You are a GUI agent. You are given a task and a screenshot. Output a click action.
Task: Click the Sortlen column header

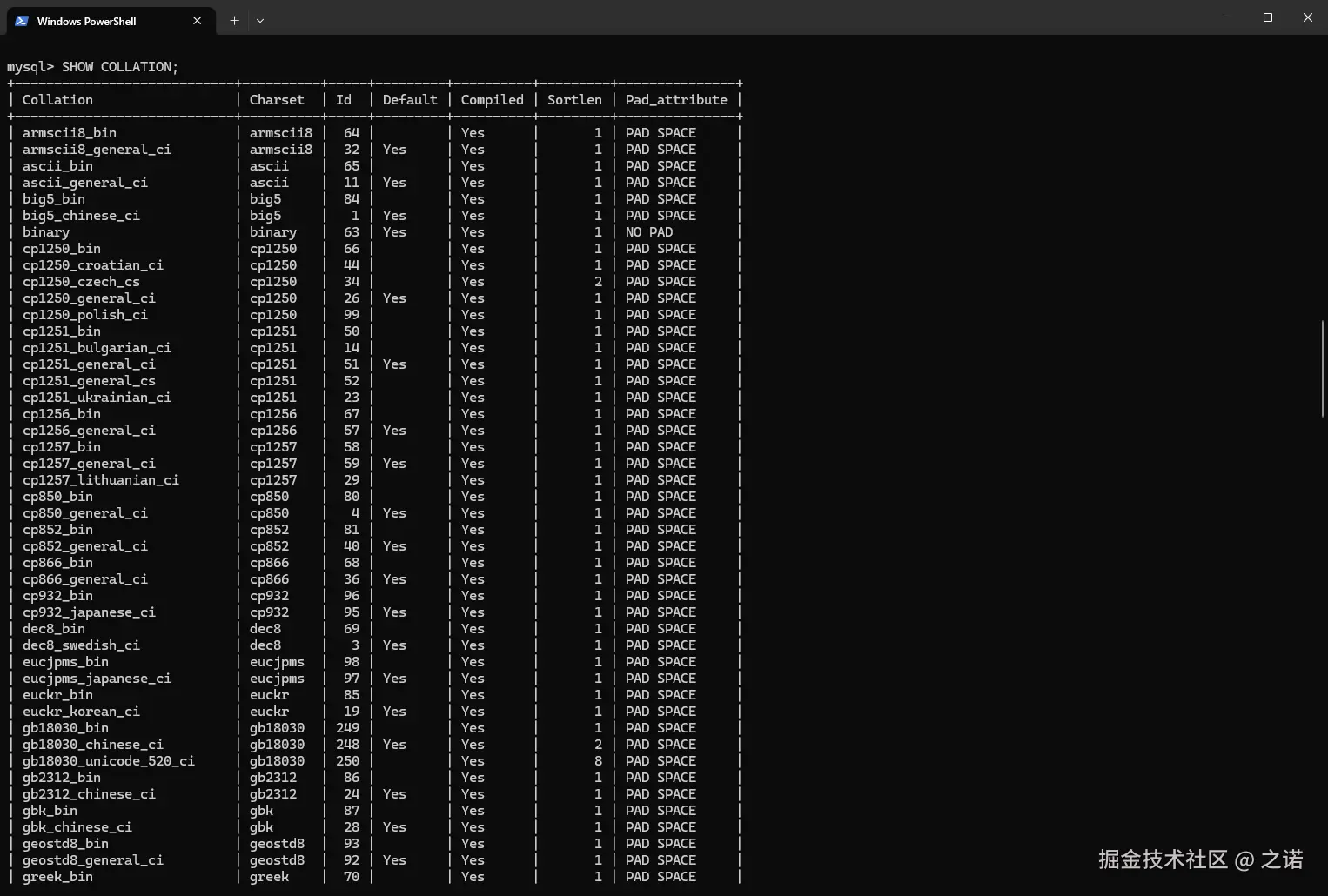pos(574,99)
